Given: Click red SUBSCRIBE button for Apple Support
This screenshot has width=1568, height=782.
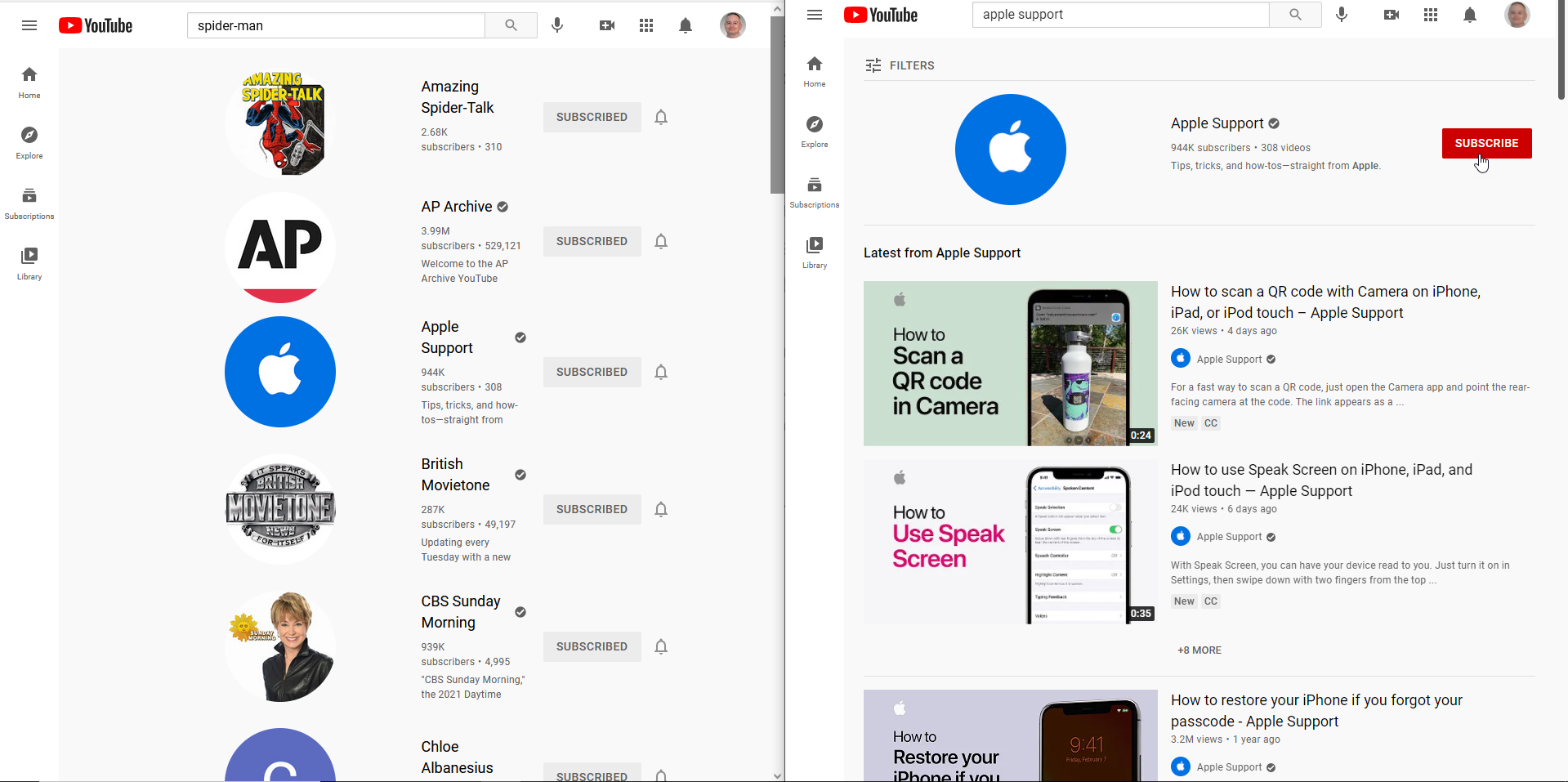Looking at the screenshot, I should pos(1487,143).
